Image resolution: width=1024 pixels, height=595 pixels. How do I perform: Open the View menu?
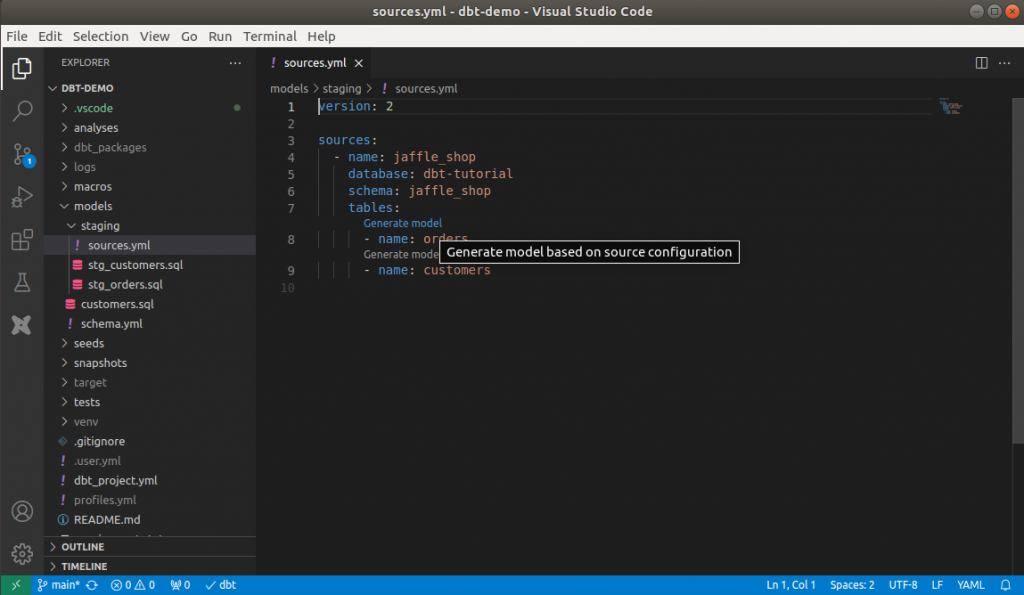[x=154, y=37]
